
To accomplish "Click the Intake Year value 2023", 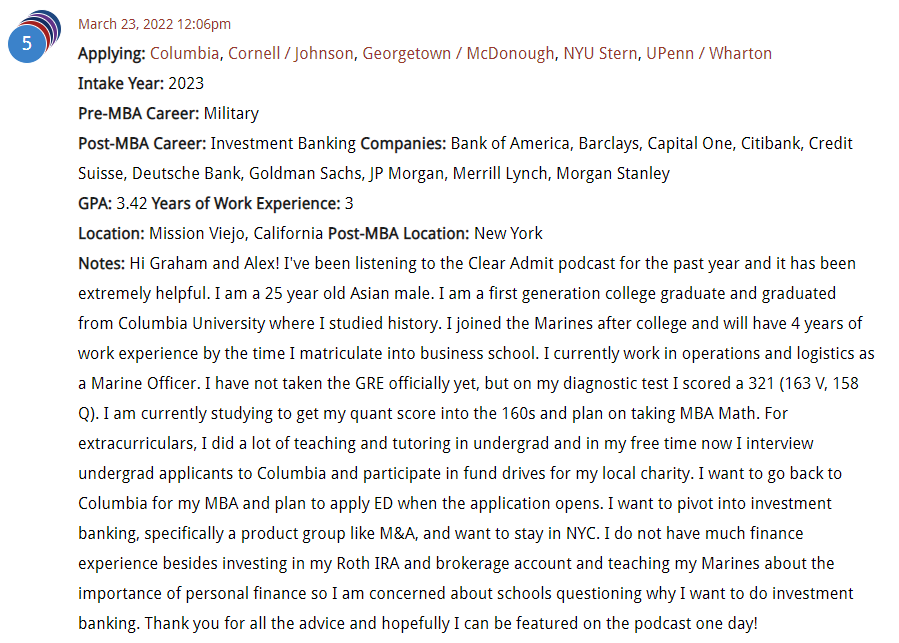I will [x=186, y=84].
